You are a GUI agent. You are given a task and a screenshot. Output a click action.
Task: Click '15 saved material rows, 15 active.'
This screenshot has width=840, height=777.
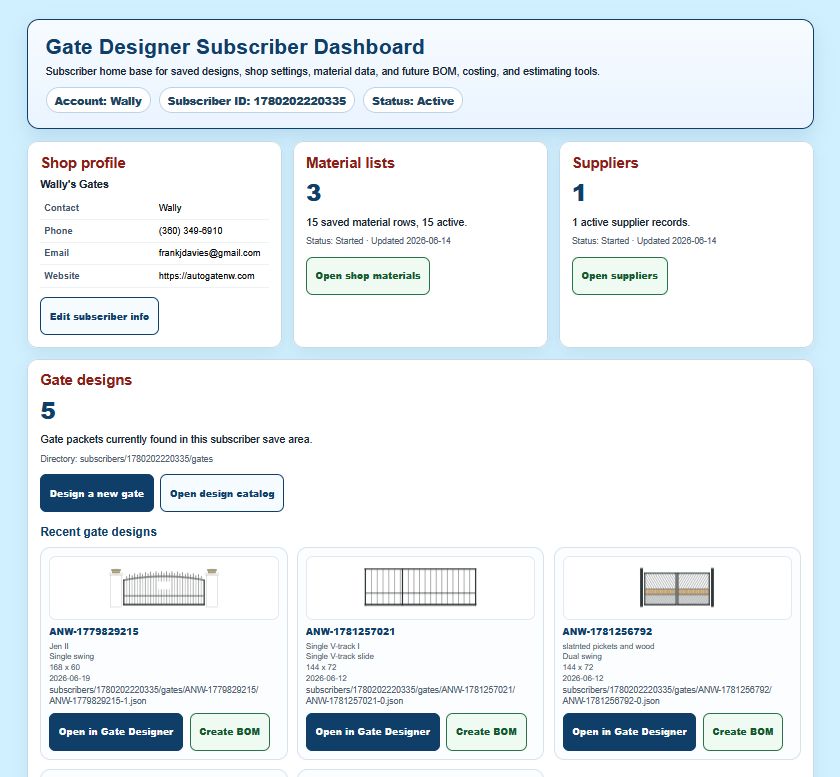[x=387, y=222]
